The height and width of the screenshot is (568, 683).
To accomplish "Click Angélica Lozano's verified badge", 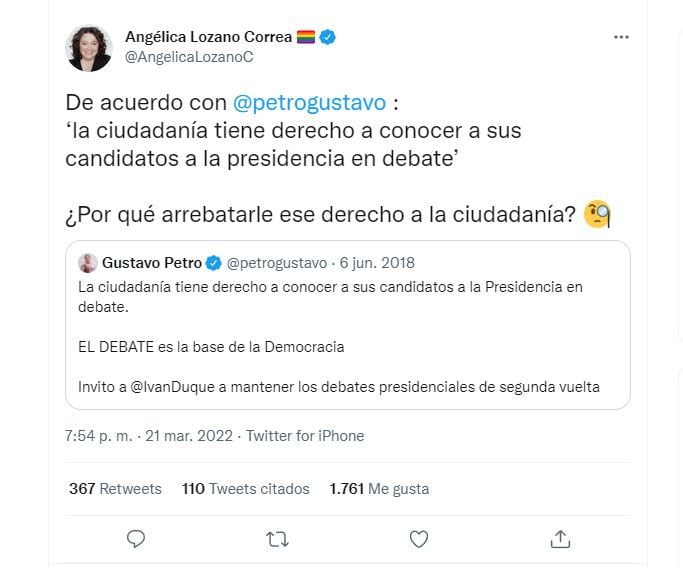I will click(x=327, y=37).
